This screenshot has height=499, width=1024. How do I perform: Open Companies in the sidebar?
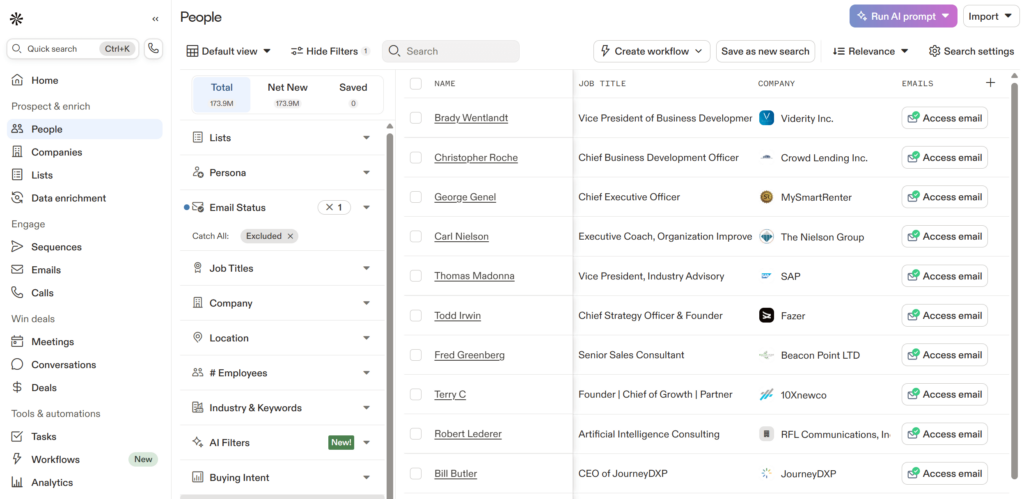coord(85,152)
